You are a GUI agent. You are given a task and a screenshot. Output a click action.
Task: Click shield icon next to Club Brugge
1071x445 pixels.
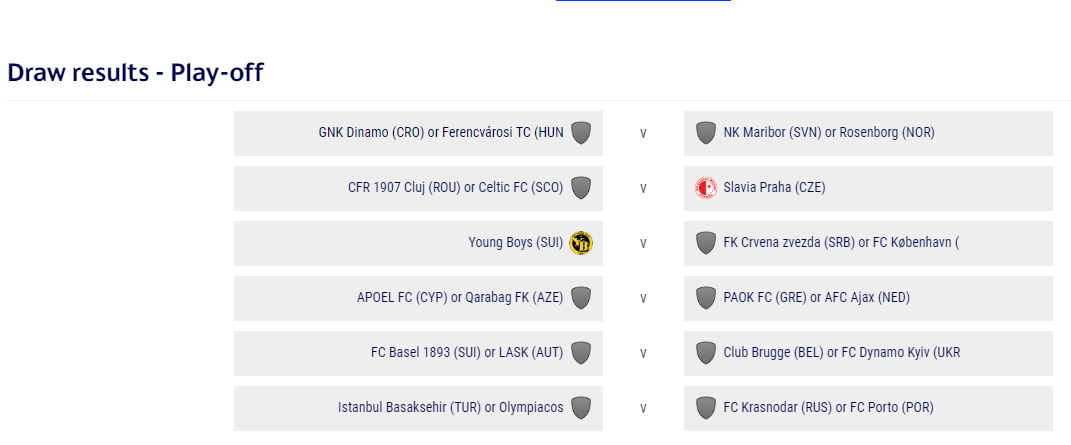pos(706,353)
